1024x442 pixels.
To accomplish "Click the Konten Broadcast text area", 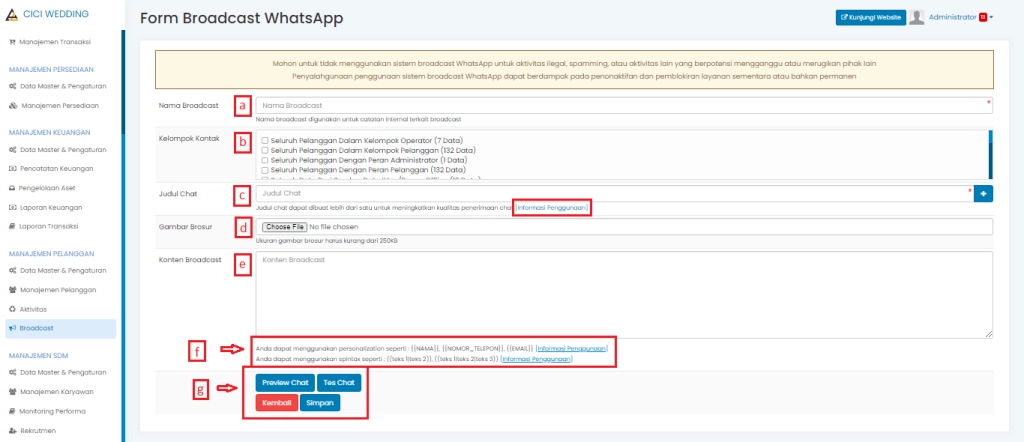I will 623,293.
